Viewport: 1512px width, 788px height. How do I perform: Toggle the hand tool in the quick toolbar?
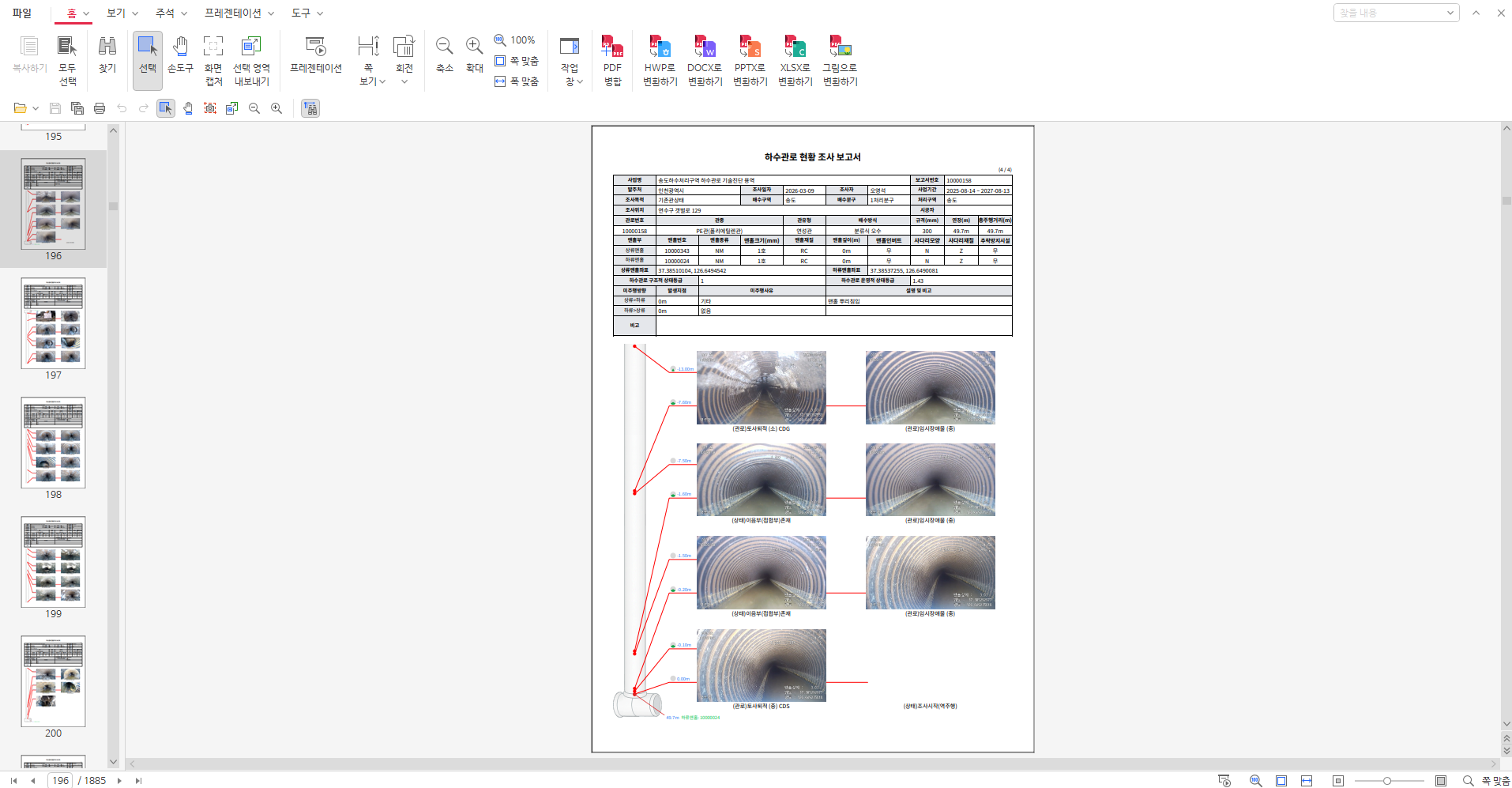coord(188,108)
